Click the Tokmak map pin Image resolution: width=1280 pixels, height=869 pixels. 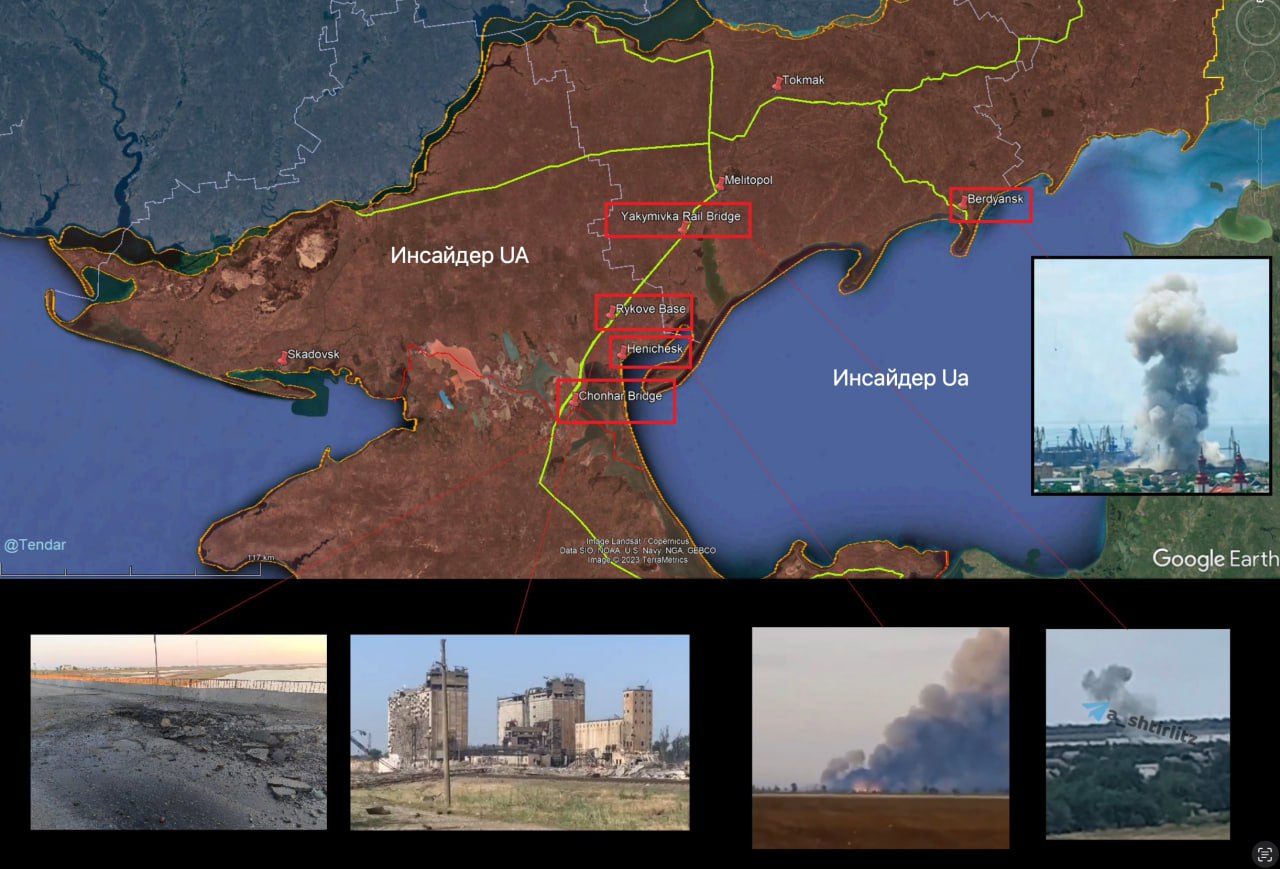(777, 83)
